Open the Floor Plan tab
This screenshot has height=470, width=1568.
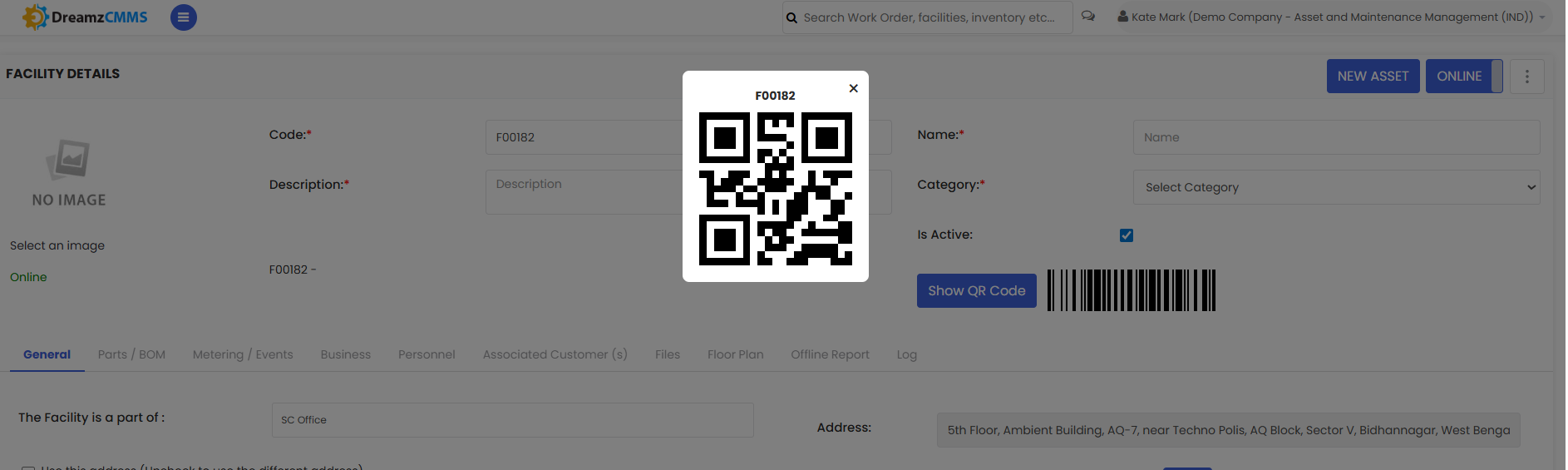tap(736, 354)
